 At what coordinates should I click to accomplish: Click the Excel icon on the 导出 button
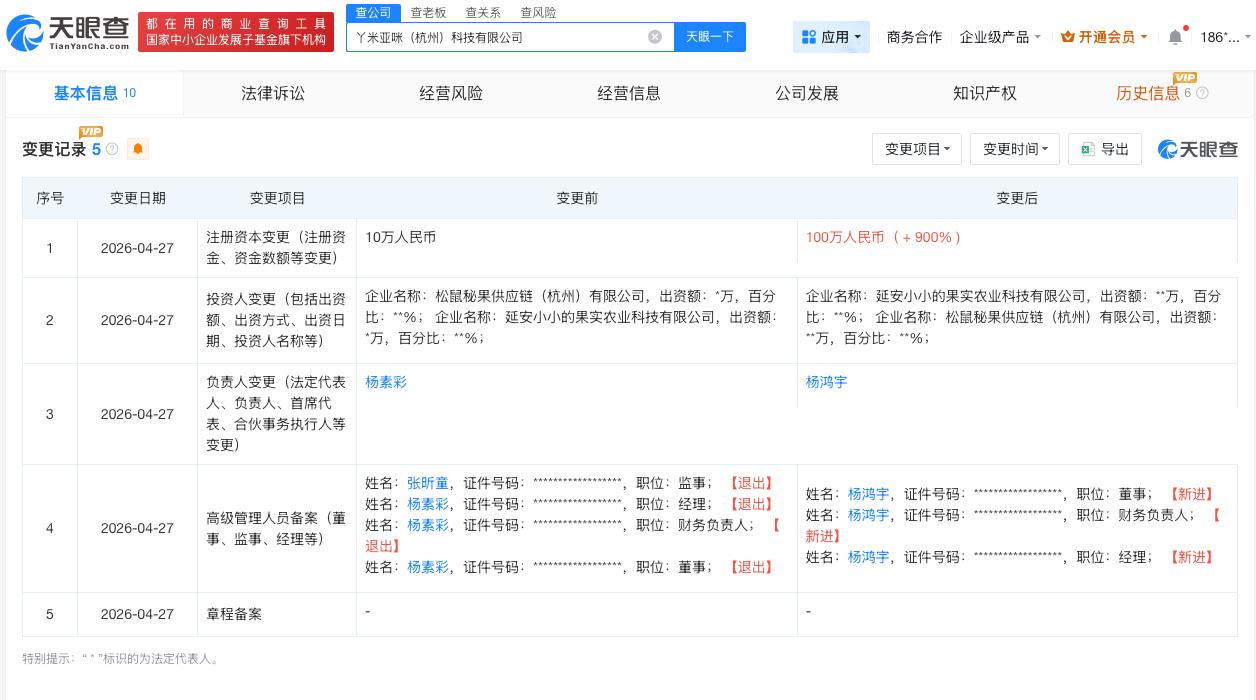point(1087,149)
